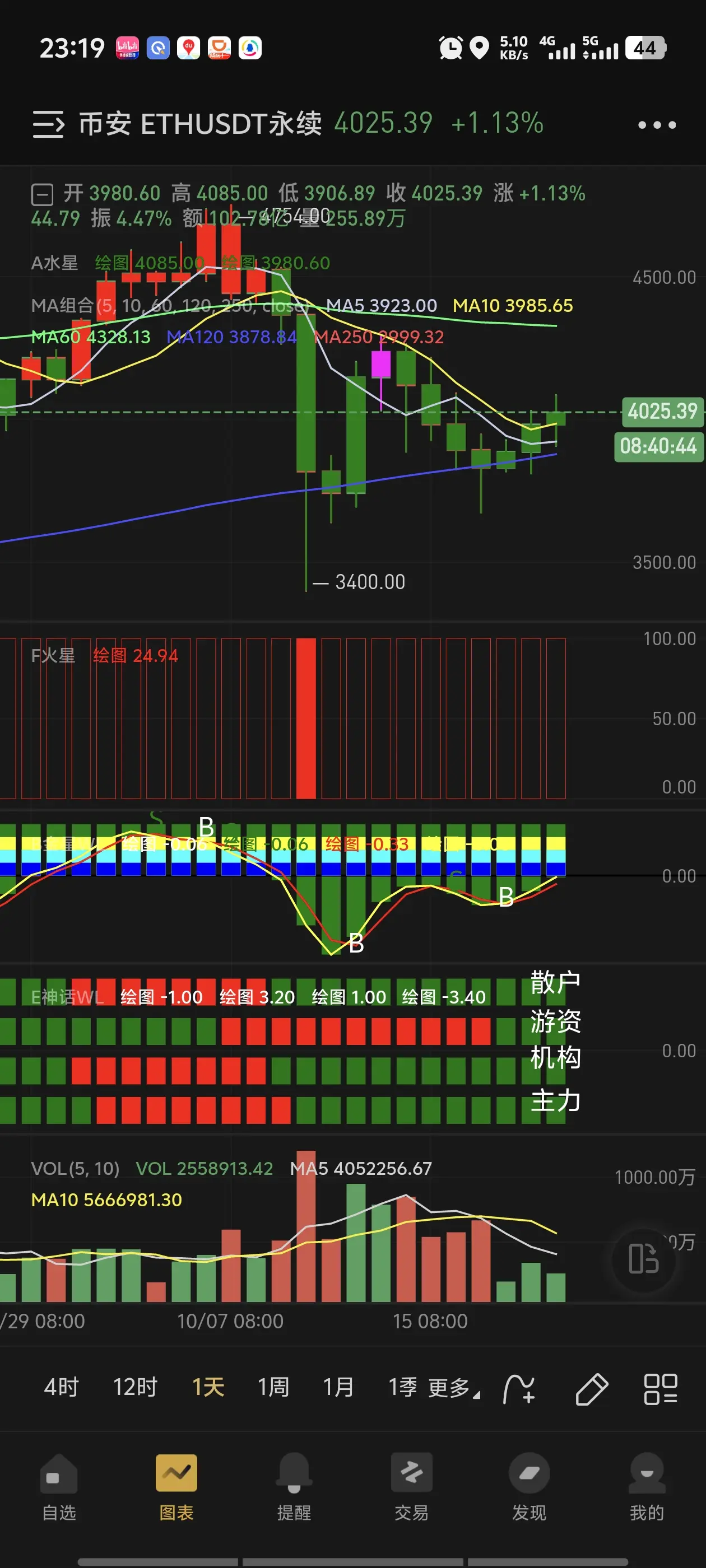Tap the MA10 3985.65 value
706x1568 pixels.
pyautogui.click(x=512, y=305)
